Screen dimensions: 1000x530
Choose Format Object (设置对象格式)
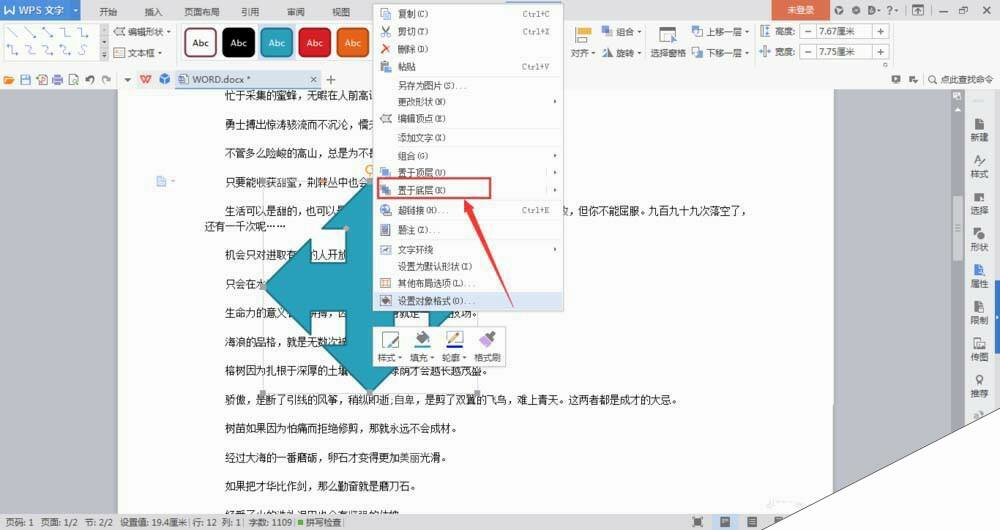467,300
